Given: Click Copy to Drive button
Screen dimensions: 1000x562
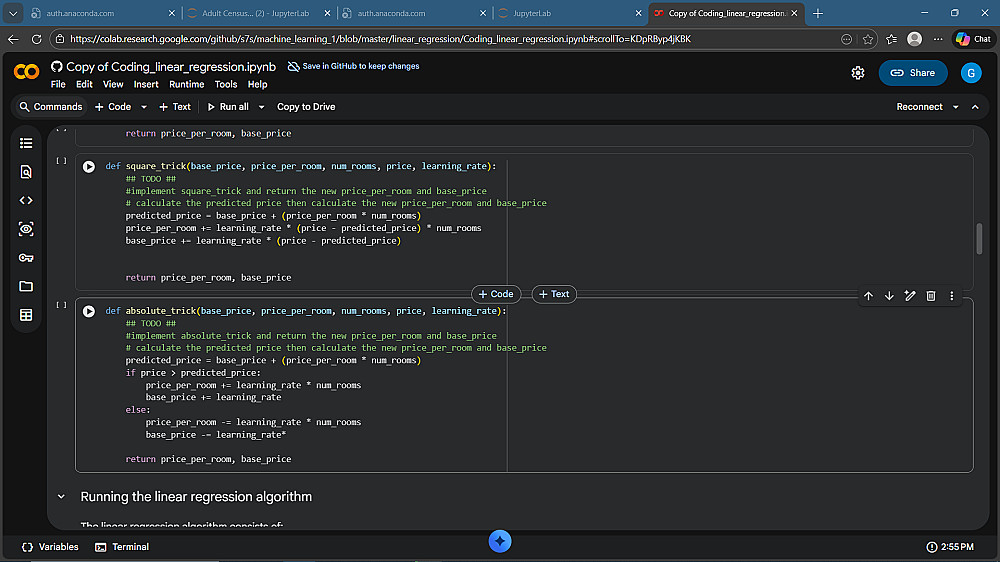Looking at the screenshot, I should [306, 107].
